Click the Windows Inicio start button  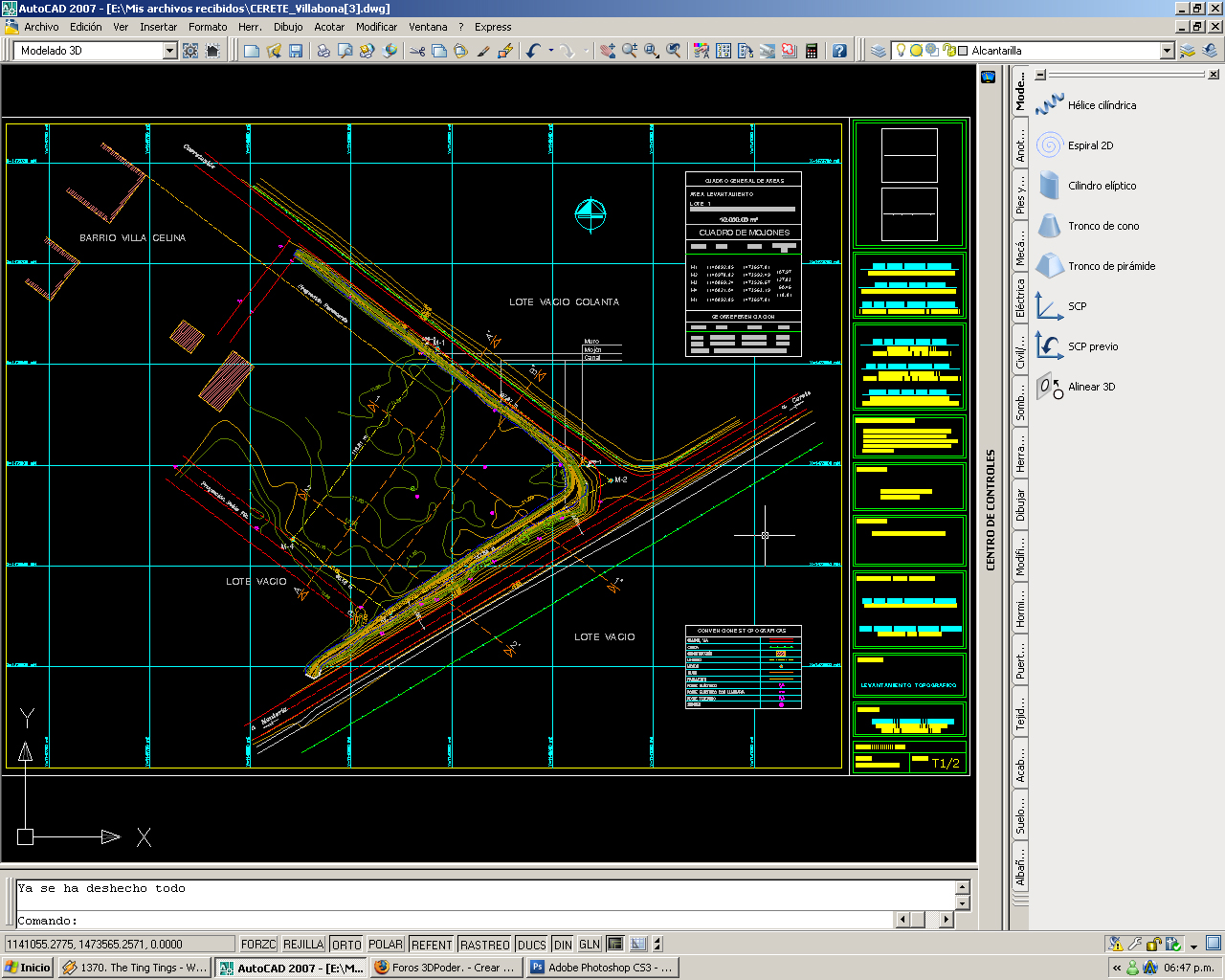pyautogui.click(x=27, y=968)
